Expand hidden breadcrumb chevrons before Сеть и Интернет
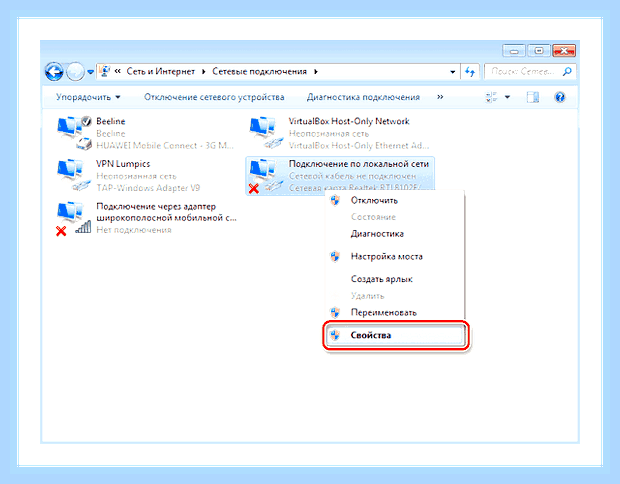 [x=117, y=71]
